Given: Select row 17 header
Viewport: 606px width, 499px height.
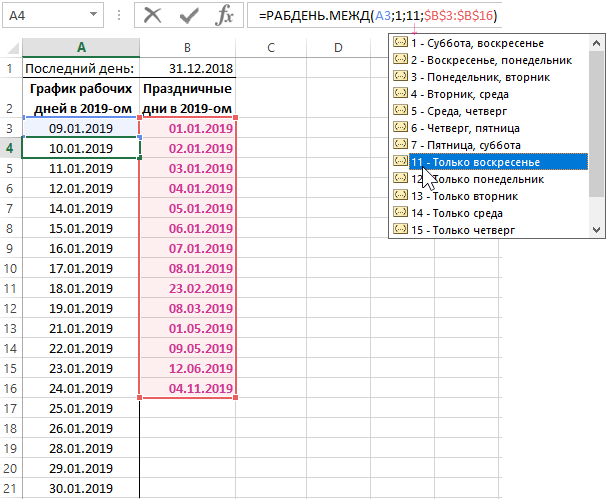Looking at the screenshot, I should (x=10, y=409).
